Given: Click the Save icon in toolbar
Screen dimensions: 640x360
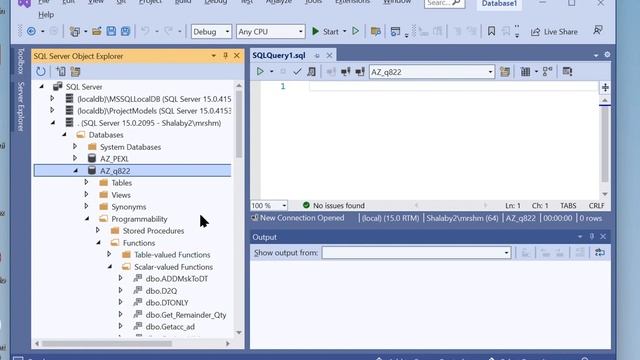Looking at the screenshot, I should 111,31.
